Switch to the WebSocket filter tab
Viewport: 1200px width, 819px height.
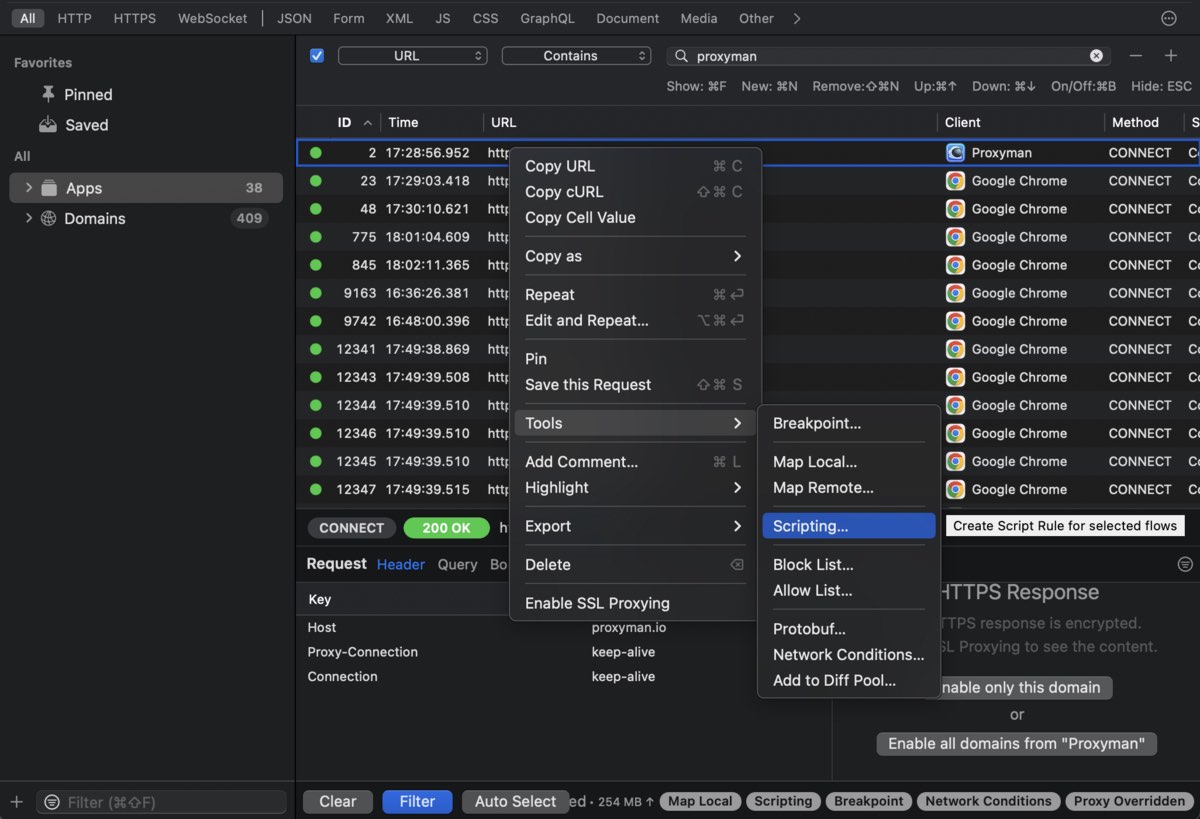212,18
